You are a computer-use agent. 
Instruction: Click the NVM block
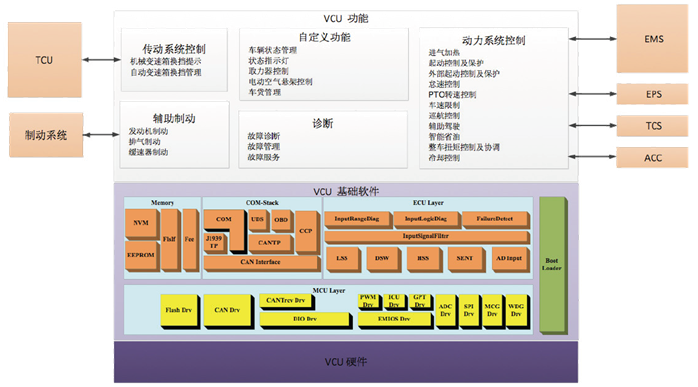142,223
